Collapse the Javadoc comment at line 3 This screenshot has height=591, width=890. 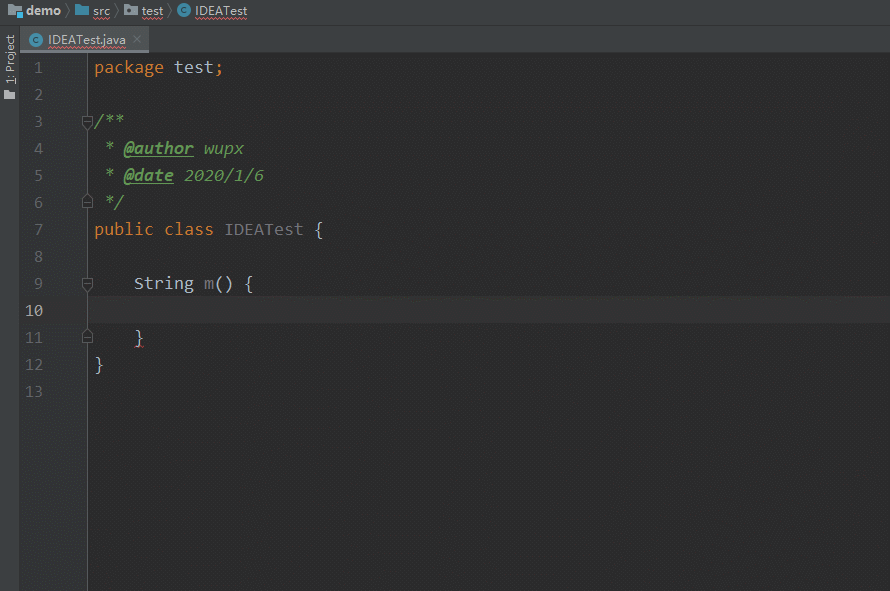point(87,121)
